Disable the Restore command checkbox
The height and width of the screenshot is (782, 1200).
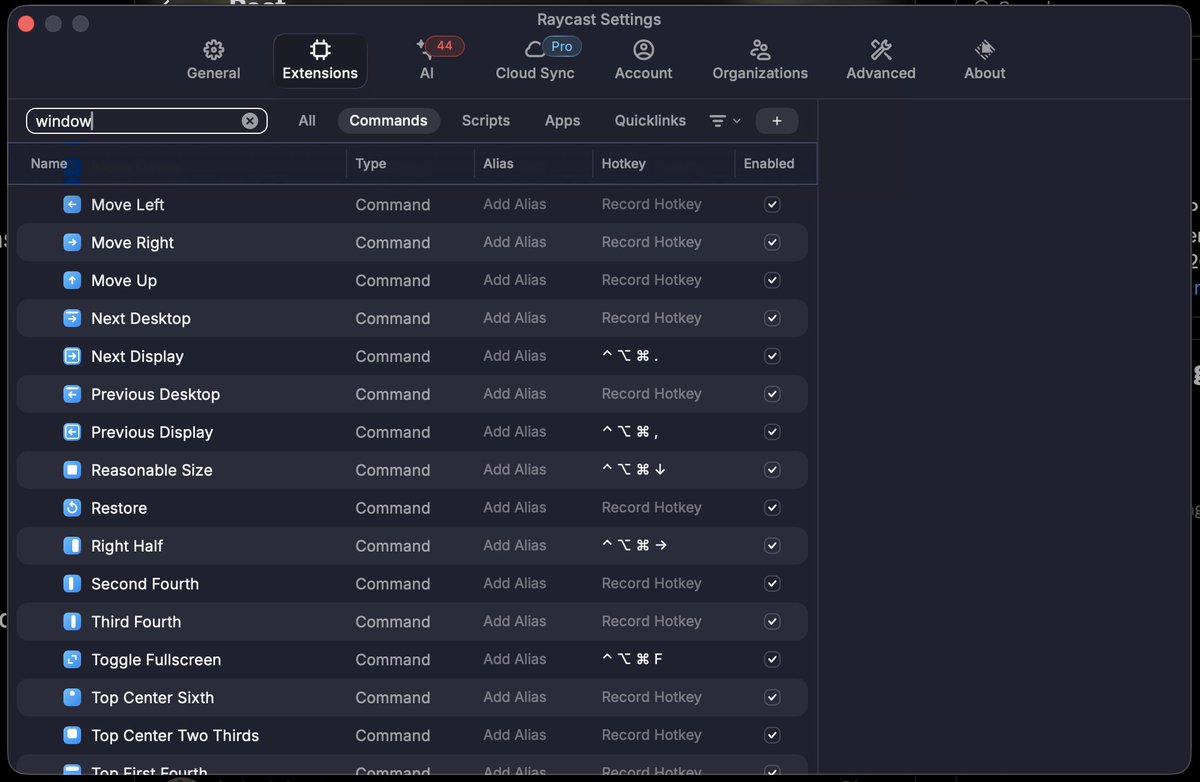coord(772,508)
